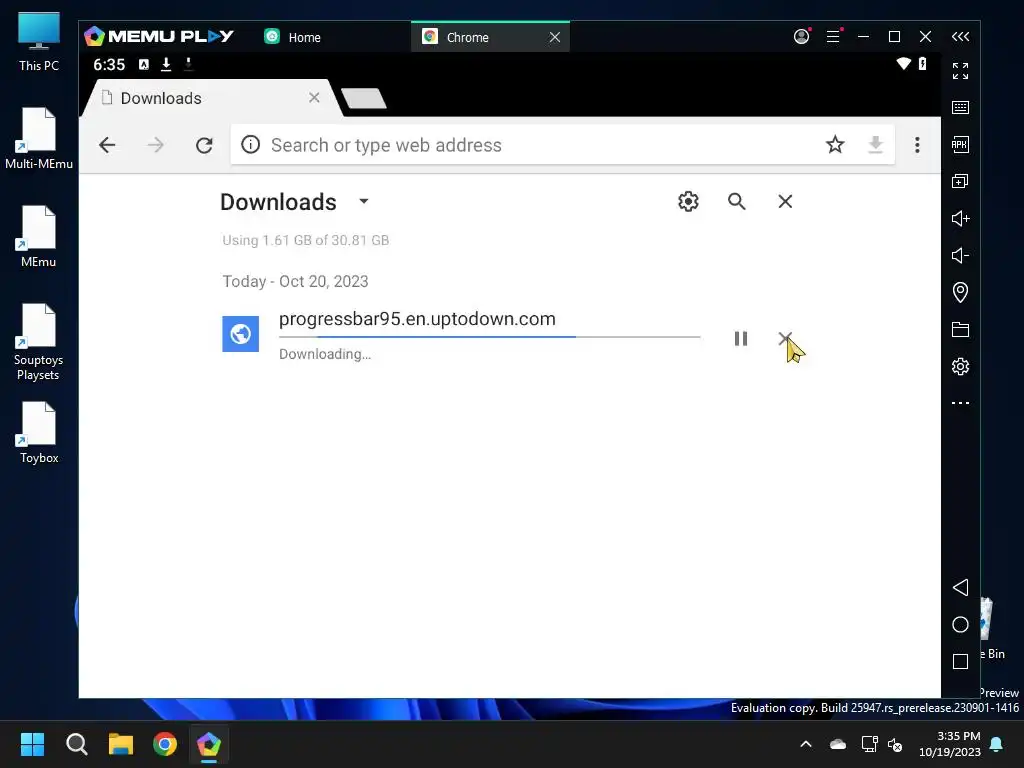Image resolution: width=1024 pixels, height=768 pixels.
Task: Open MEmu account profile icon
Action: tap(801, 37)
